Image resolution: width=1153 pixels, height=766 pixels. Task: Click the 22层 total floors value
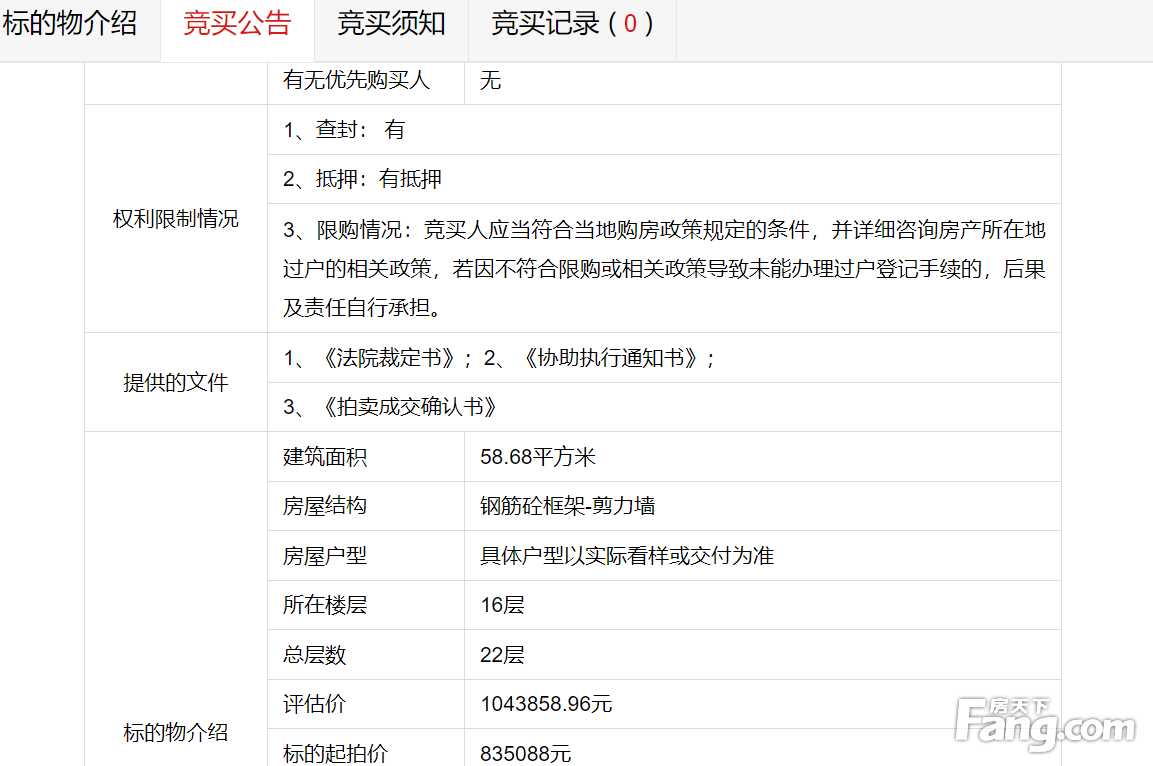coord(502,655)
